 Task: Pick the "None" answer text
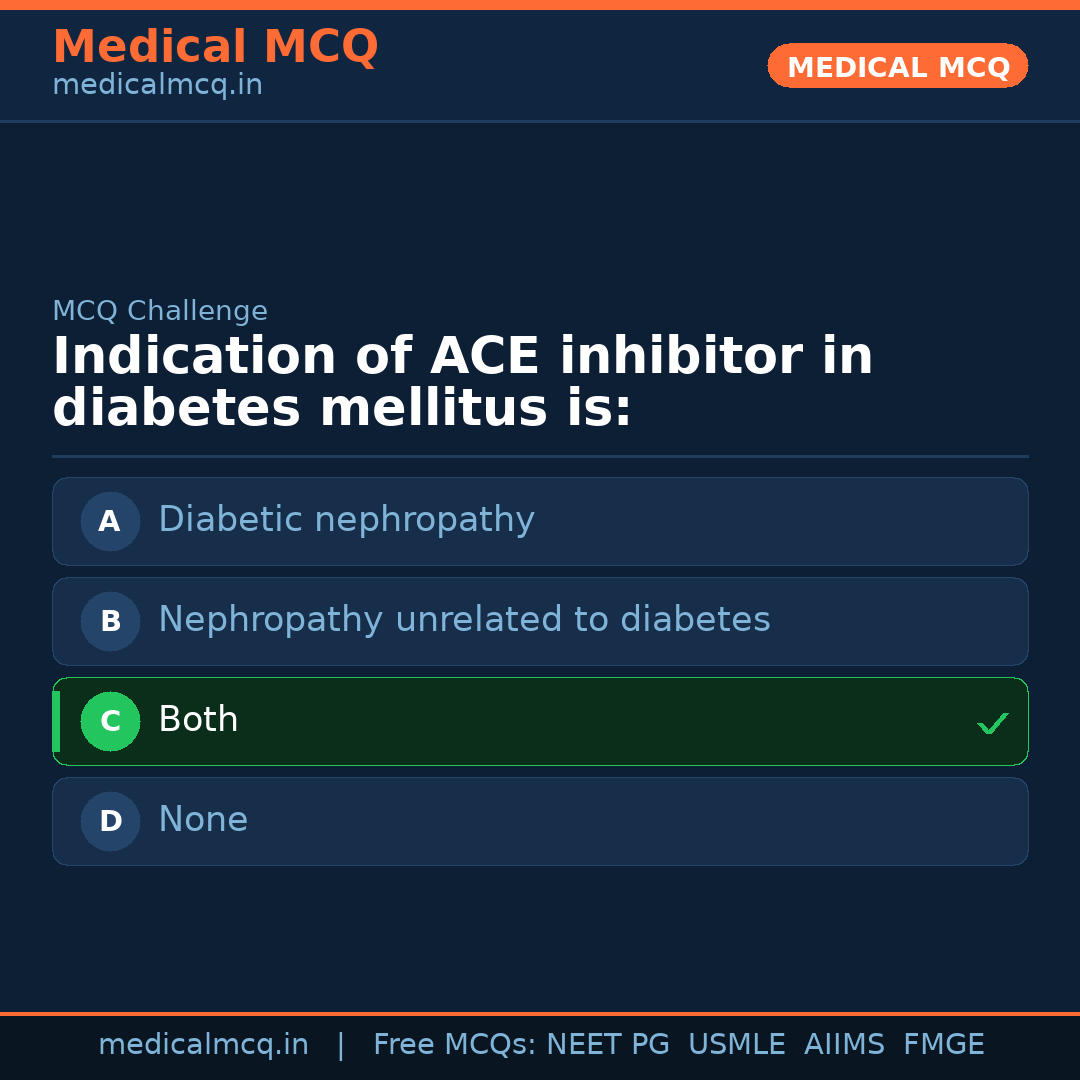click(x=203, y=820)
